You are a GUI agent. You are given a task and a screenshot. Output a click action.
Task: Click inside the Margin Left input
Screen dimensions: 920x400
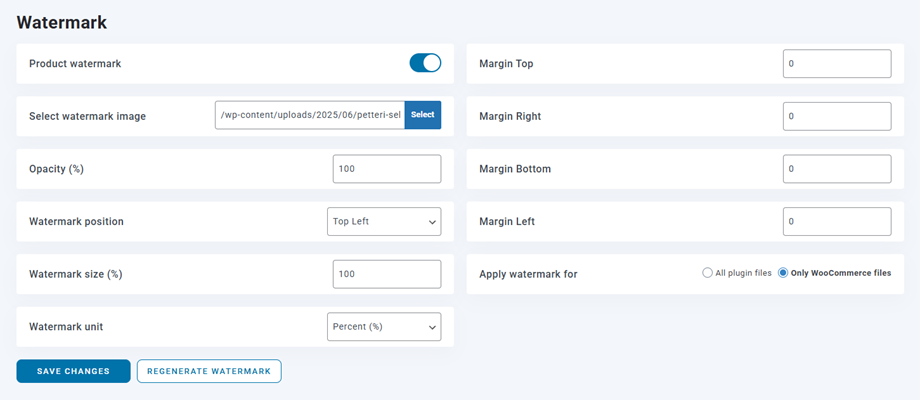(836, 221)
